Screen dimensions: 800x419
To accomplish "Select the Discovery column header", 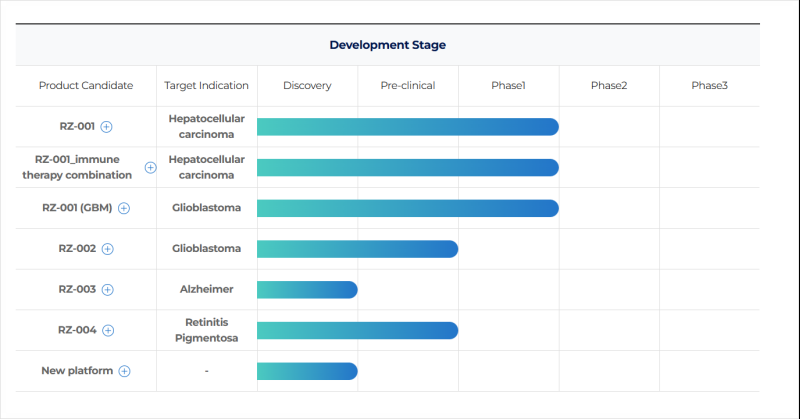I will click(307, 86).
